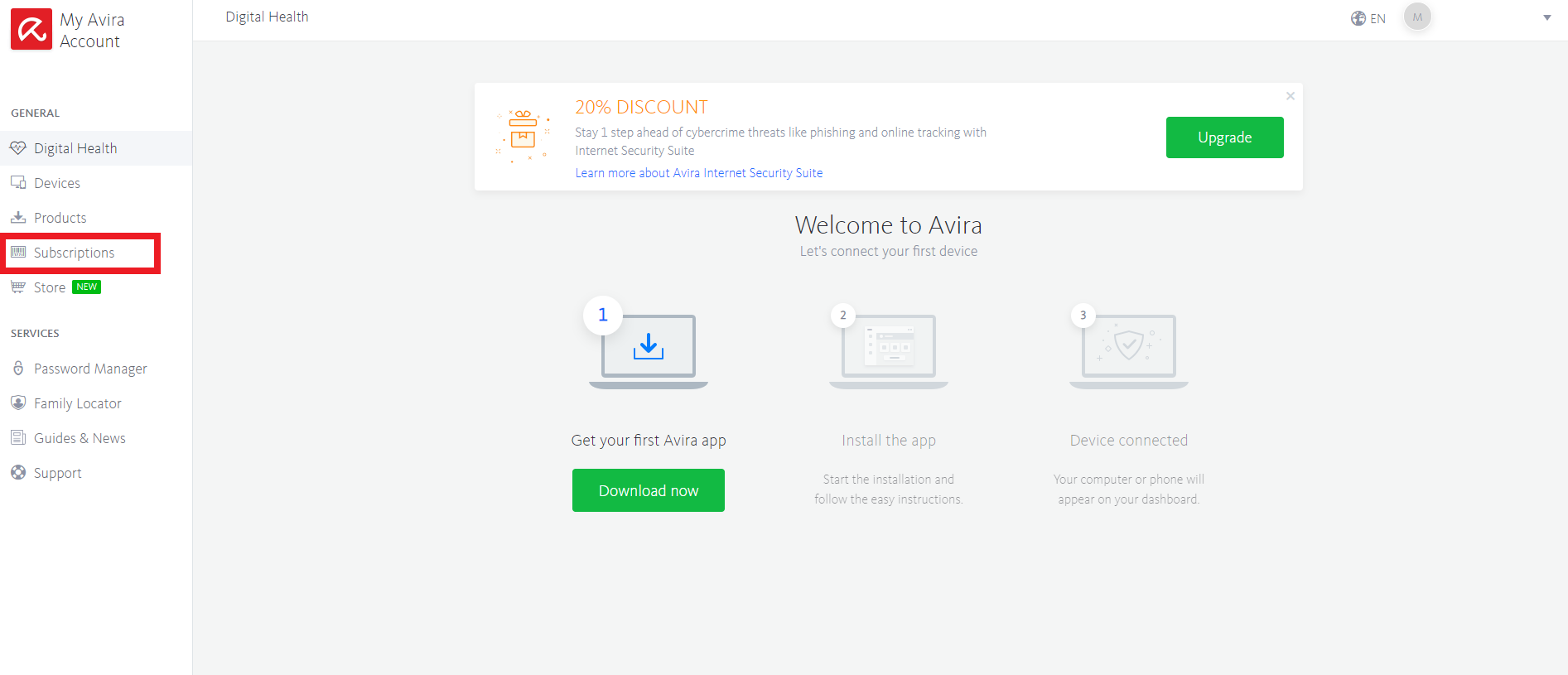Image resolution: width=1568 pixels, height=675 pixels.
Task: Follow Learn more about Avira Internet Security Suite
Action: (x=699, y=173)
